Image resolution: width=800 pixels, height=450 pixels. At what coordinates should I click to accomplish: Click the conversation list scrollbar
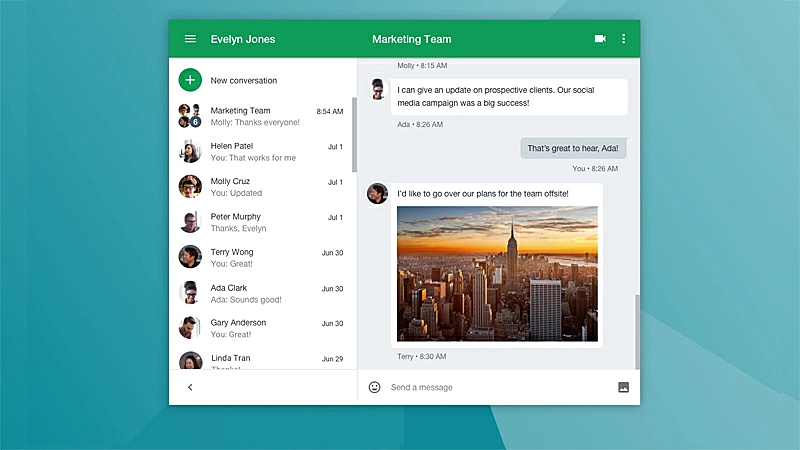354,134
